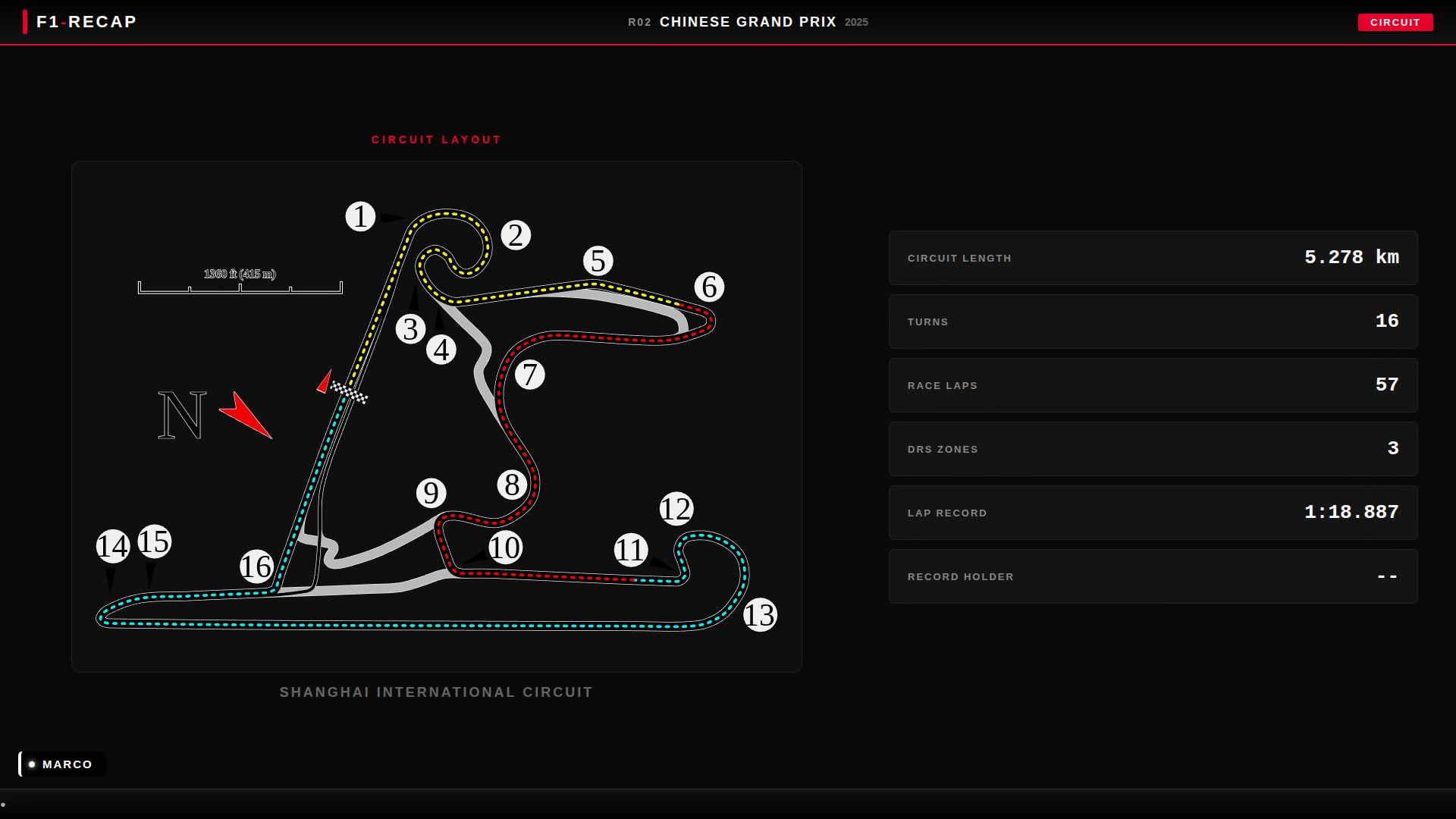This screenshot has width=1456, height=819.
Task: Select the DRS Zones stat card
Action: [1153, 449]
